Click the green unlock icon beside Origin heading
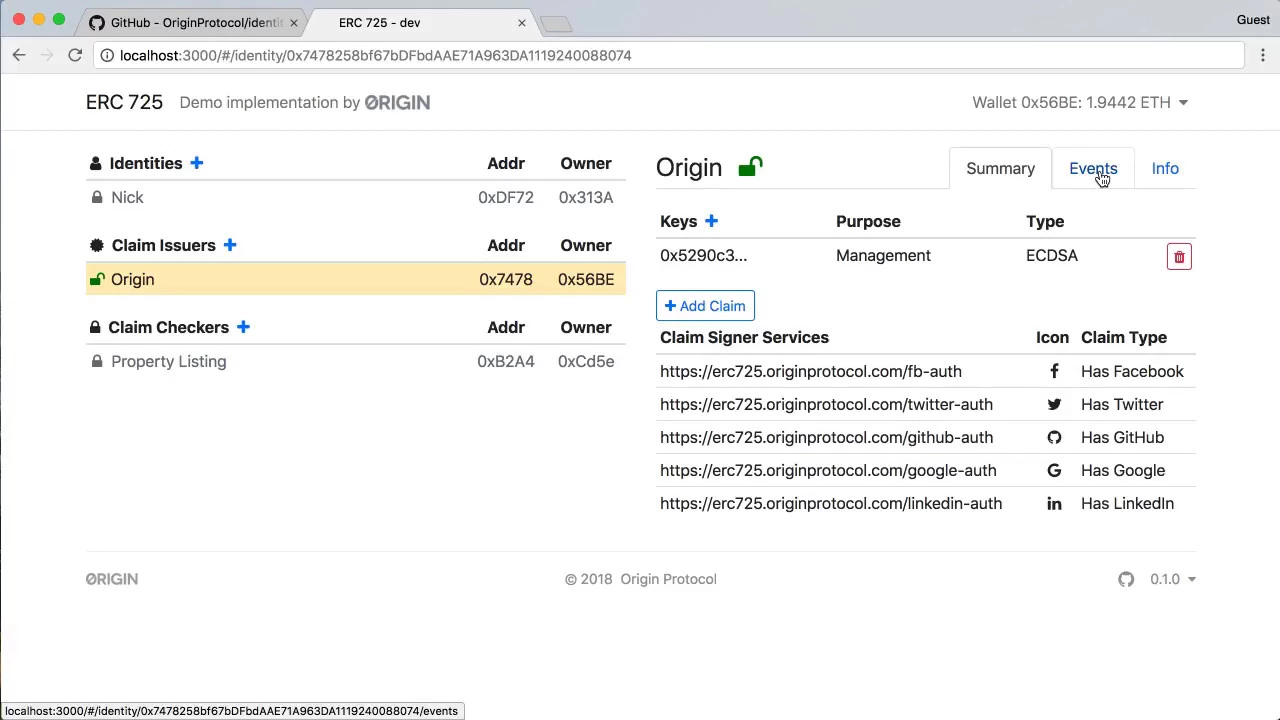This screenshot has height=720, width=1280. coord(751,167)
